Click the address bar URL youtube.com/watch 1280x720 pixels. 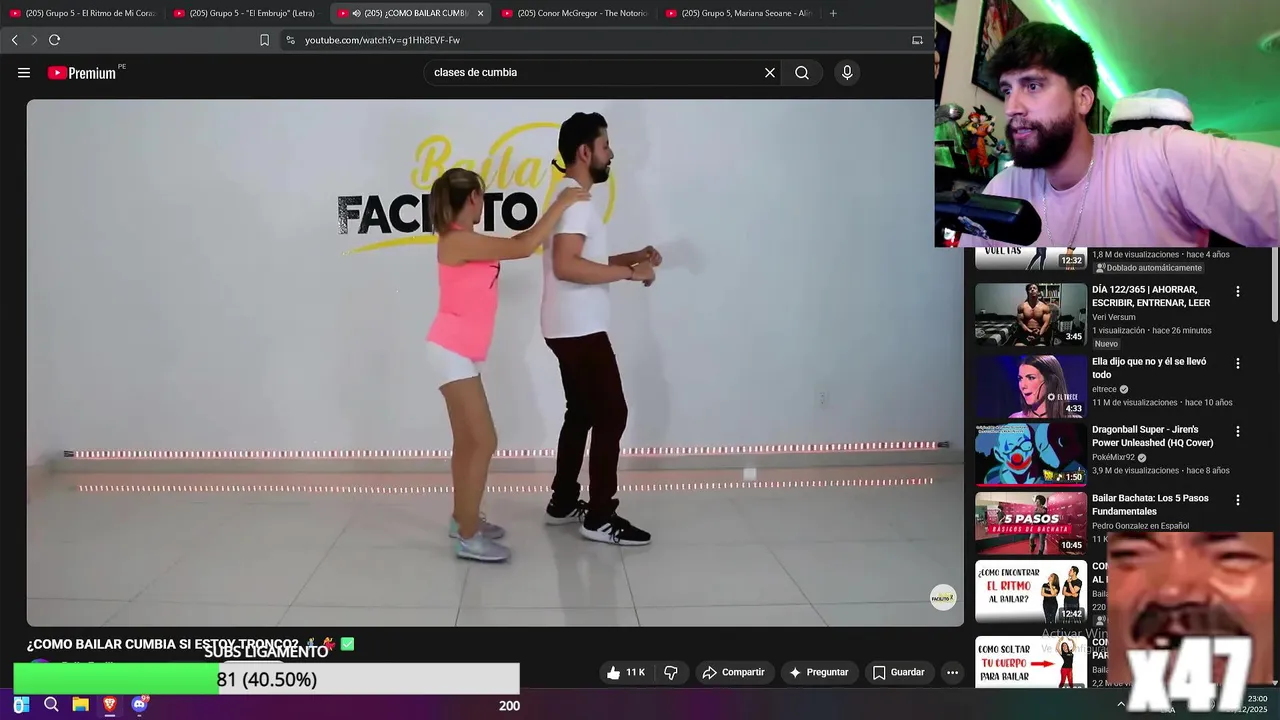pos(382,40)
